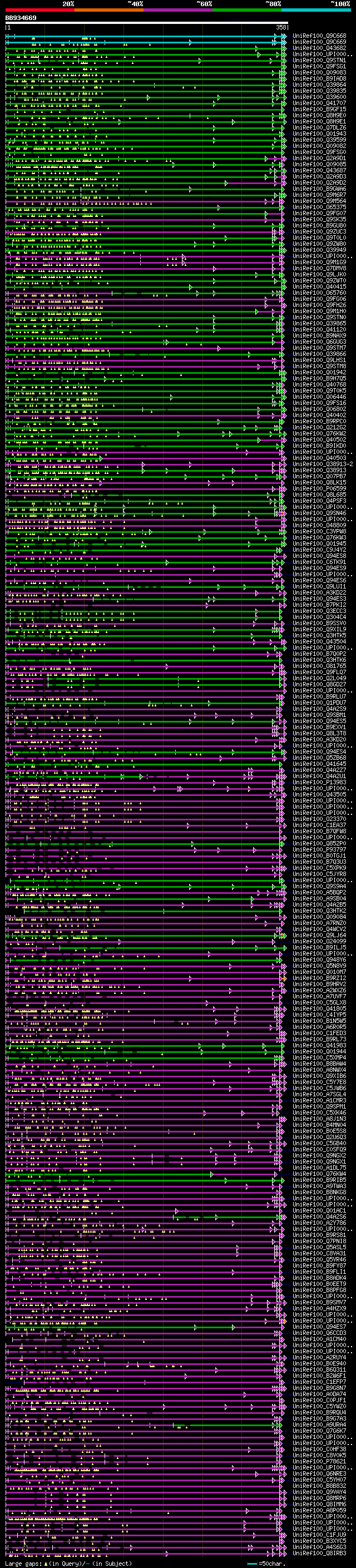The height and width of the screenshot is (1568, 356).
Task: Select the UniRef100_Q39864 label
Action: pos(319,85)
